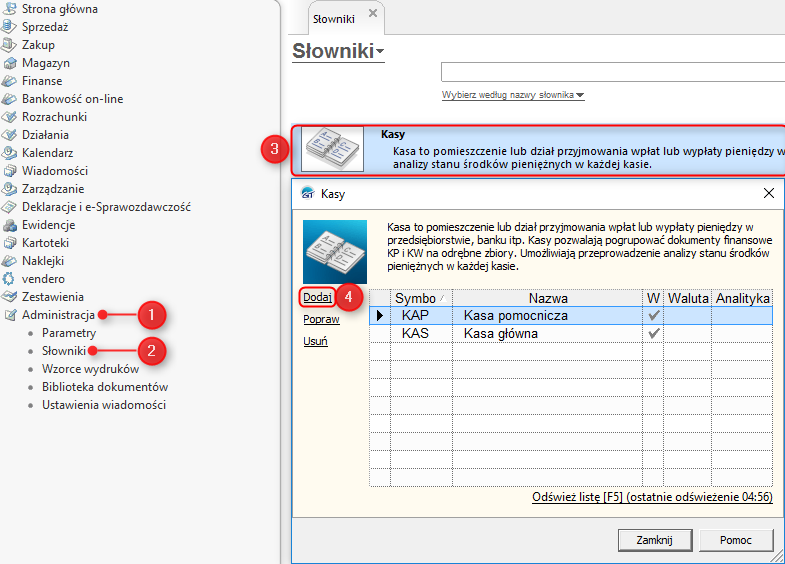
Task: Select the KAP symbol cell
Action: coord(421,315)
